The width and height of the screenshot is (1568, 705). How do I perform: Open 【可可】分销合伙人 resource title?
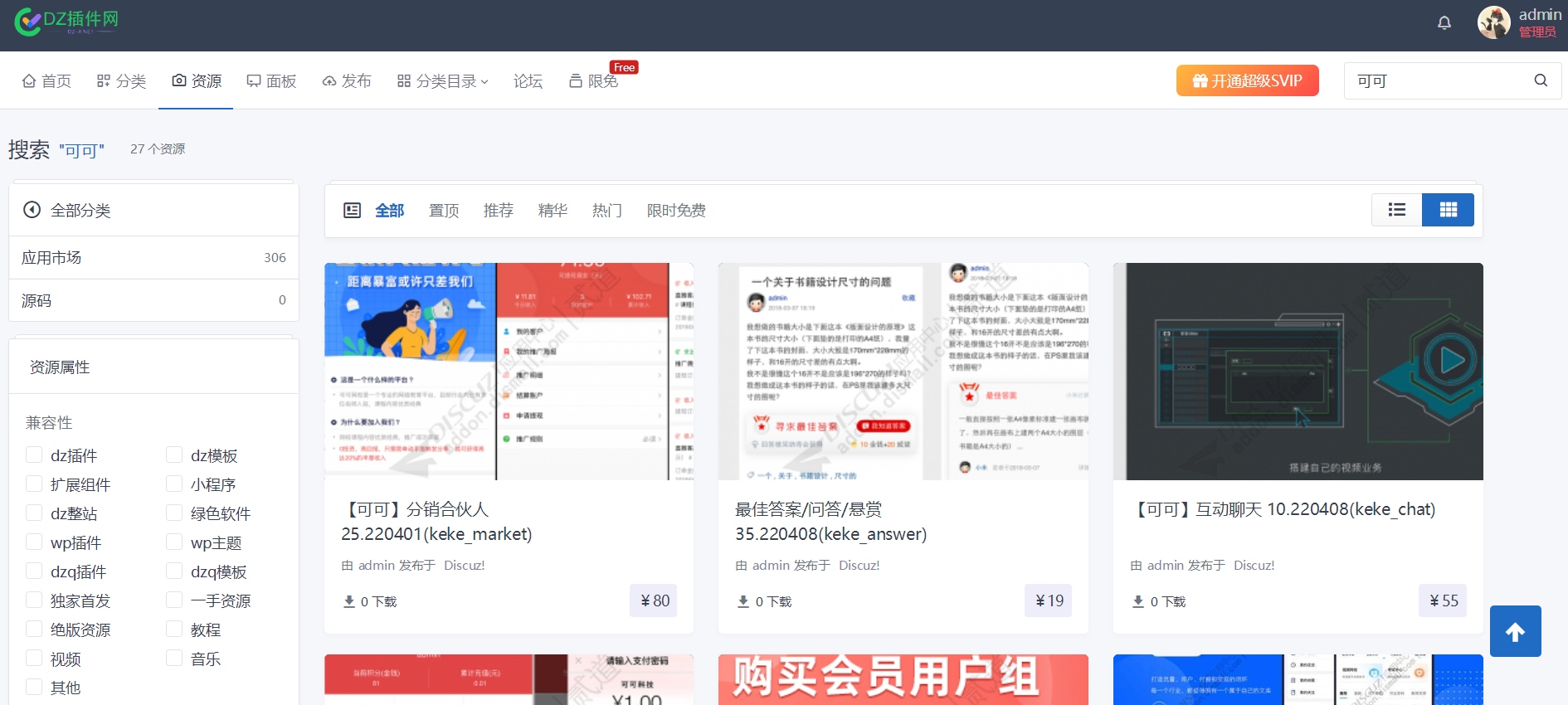tap(436, 522)
